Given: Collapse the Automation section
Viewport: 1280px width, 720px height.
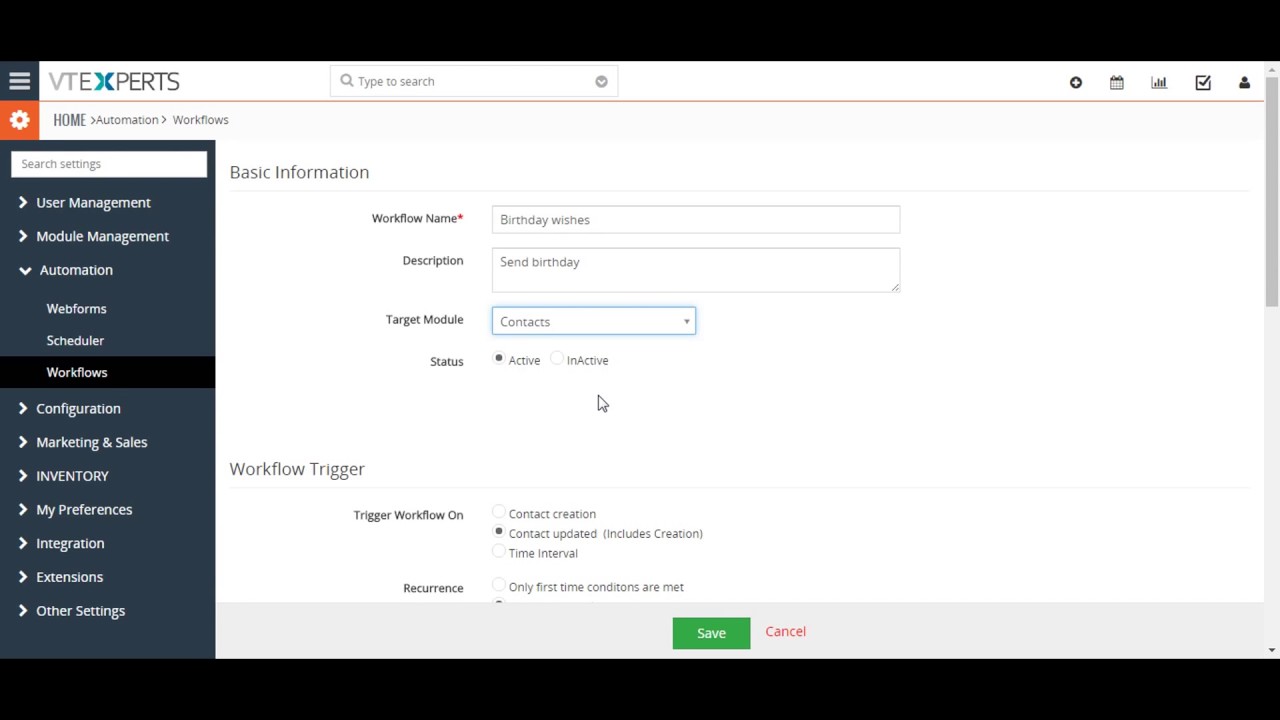Looking at the screenshot, I should pyautogui.click(x=76, y=270).
